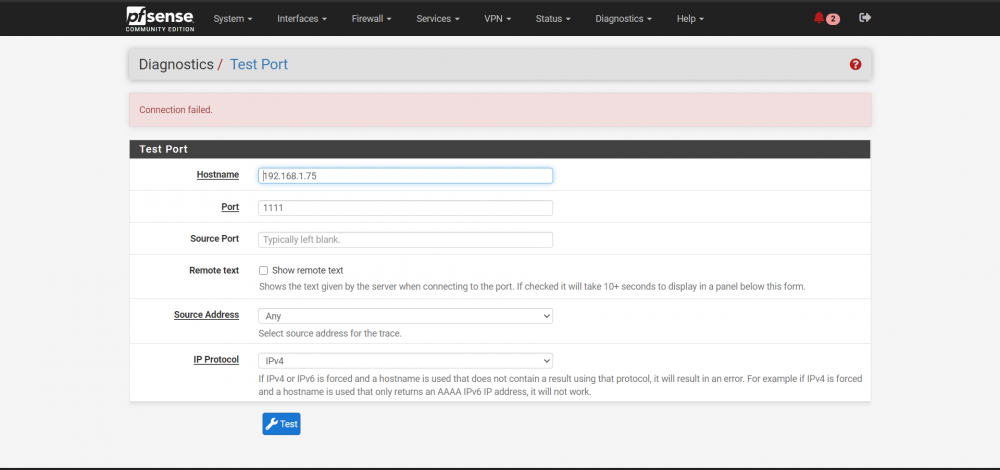Screen dimensions: 1000x470
Task: Open the VPN menu
Action: 497,19
